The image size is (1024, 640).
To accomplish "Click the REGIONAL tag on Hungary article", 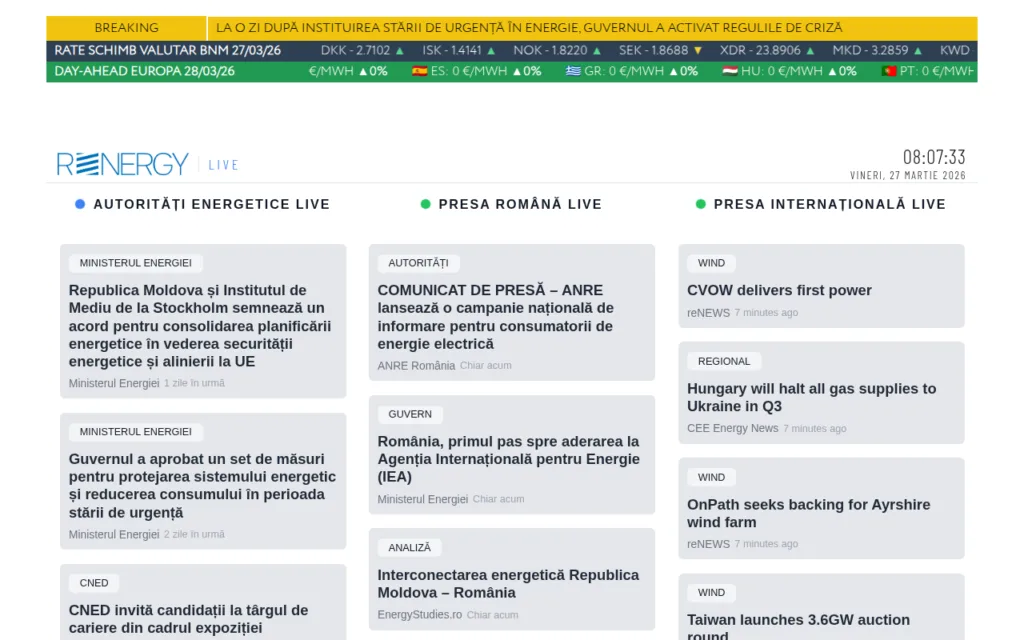I will click(x=724, y=361).
